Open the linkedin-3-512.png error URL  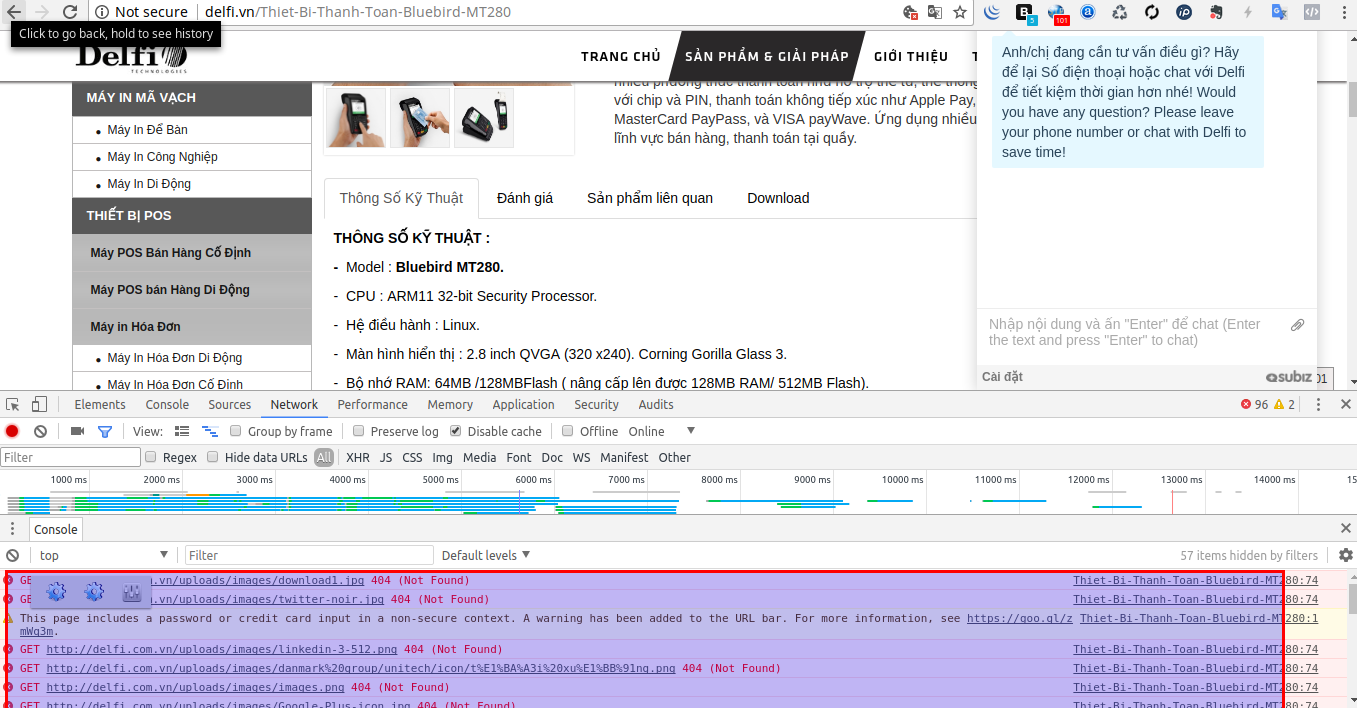221,649
